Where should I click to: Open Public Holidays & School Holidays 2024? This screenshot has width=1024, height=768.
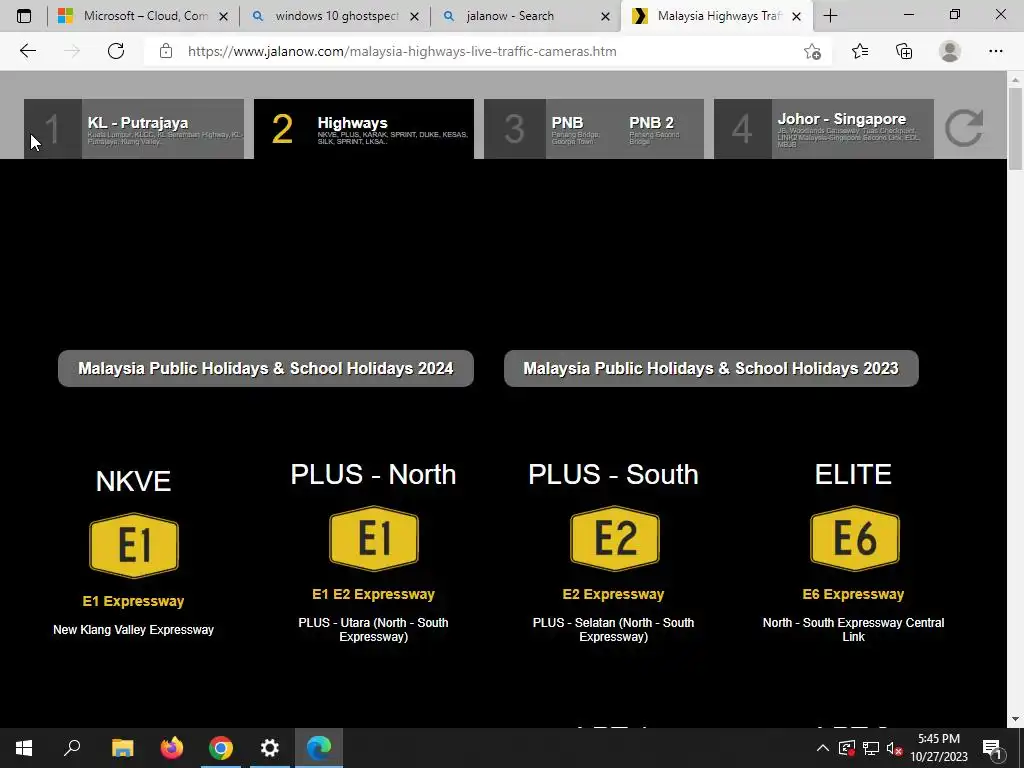coord(266,368)
